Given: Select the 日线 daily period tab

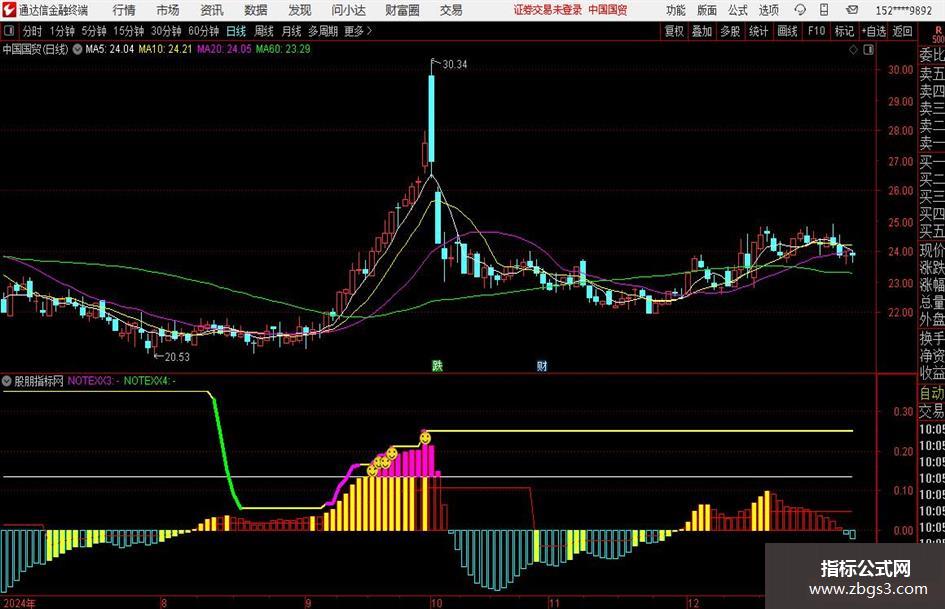Looking at the screenshot, I should pos(236,31).
